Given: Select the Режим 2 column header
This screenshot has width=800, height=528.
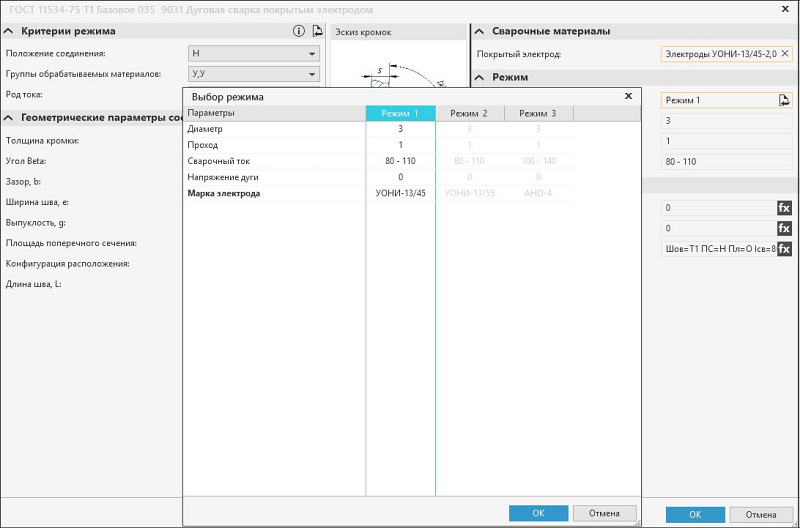Looking at the screenshot, I should 469,113.
